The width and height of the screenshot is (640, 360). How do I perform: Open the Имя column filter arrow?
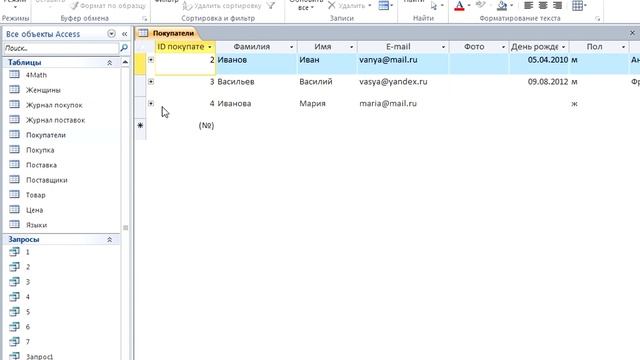pos(351,47)
